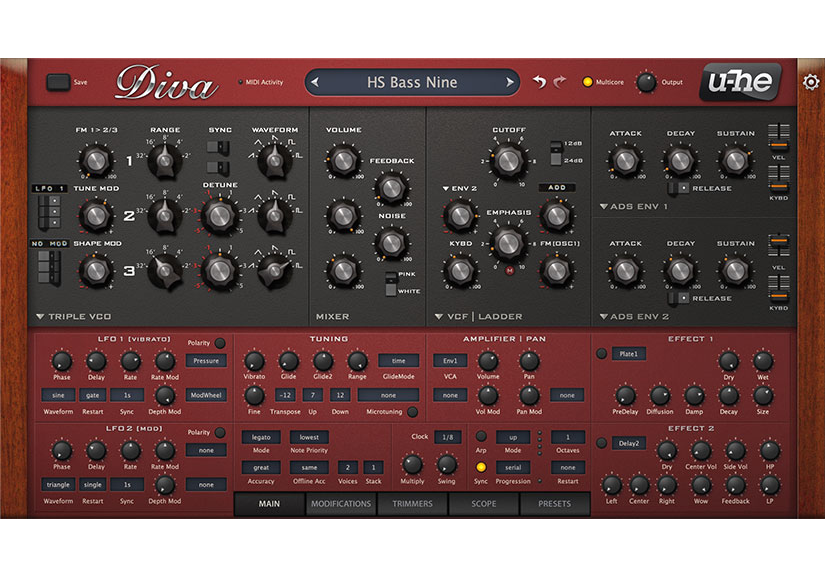This screenshot has width=825, height=578.
Task: Click the ADD filter mod label
Action: (557, 187)
